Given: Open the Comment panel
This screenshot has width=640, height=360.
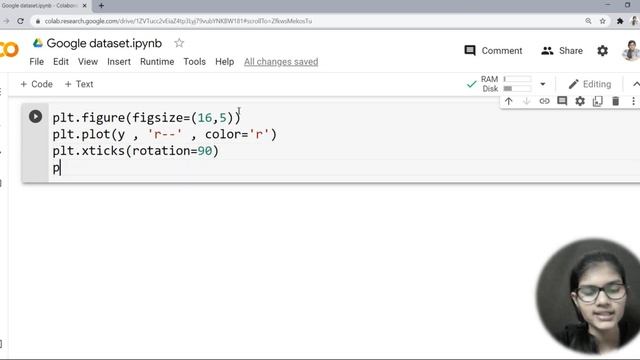Looking at the screenshot, I should click(493, 51).
